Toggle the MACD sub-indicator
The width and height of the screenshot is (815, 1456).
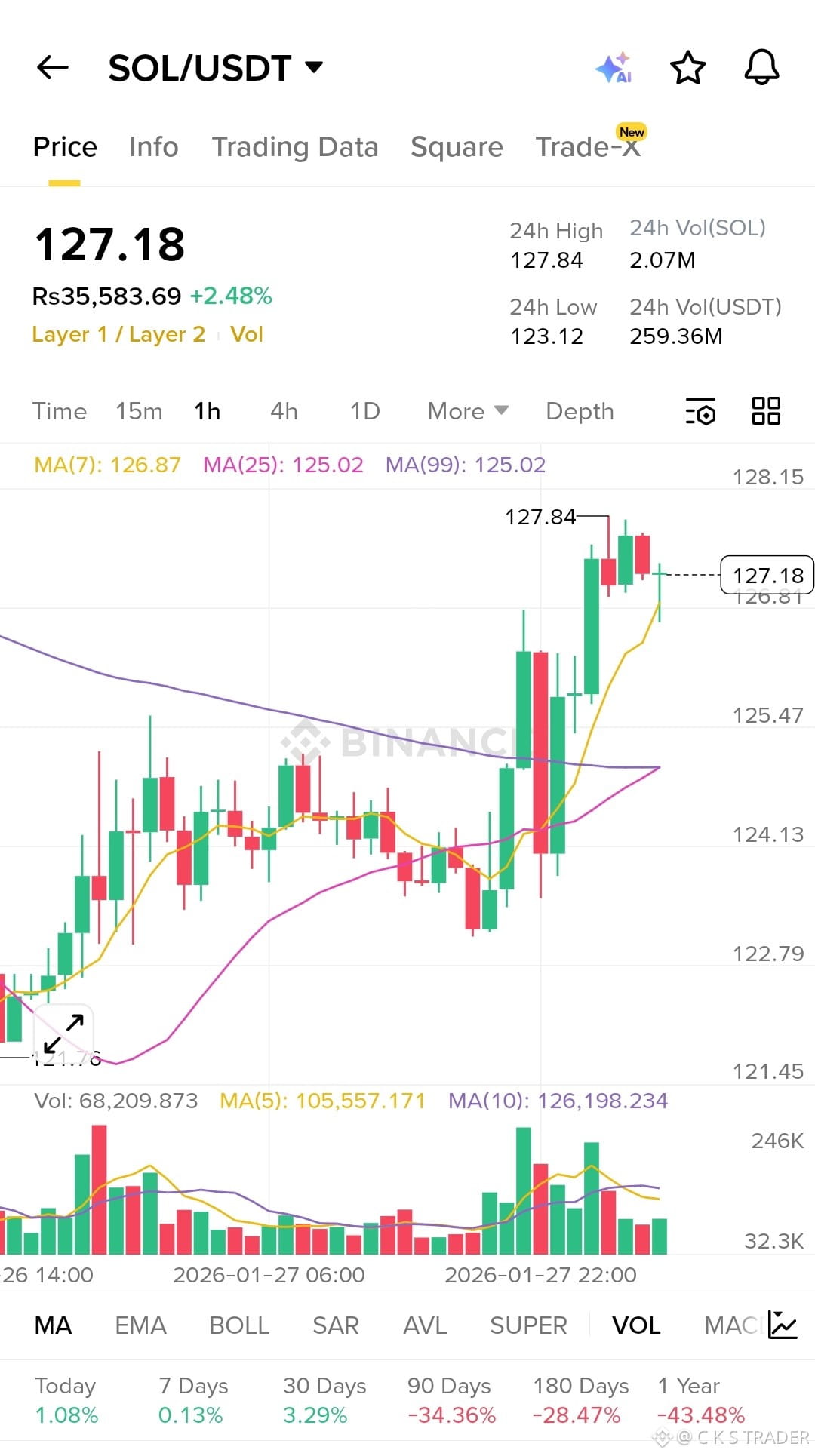[x=732, y=1325]
